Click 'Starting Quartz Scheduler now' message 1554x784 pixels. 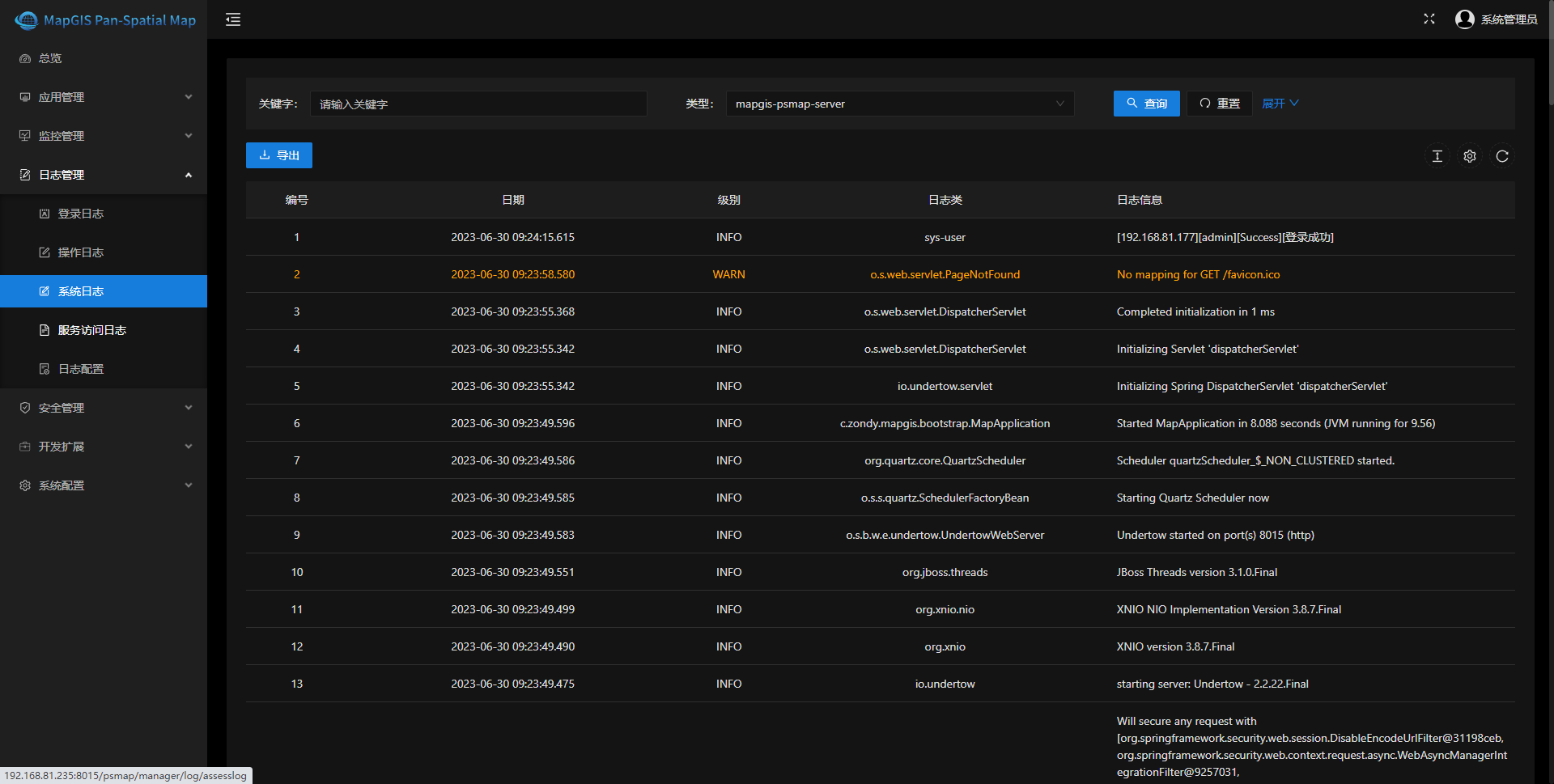(1193, 498)
